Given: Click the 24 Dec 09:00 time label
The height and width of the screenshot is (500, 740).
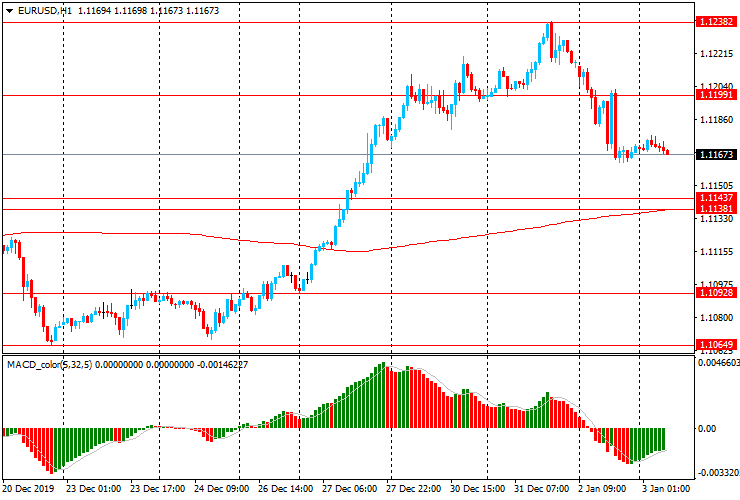Looking at the screenshot, I should (221, 488).
